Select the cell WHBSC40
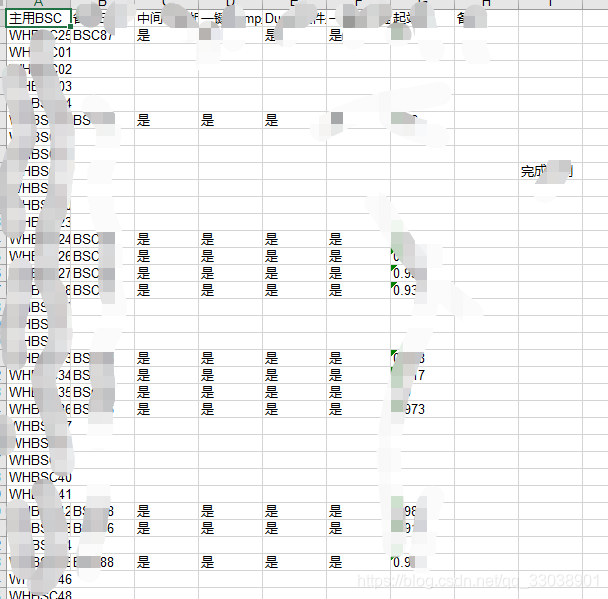Viewport: 608px width, 599px height. (38, 477)
